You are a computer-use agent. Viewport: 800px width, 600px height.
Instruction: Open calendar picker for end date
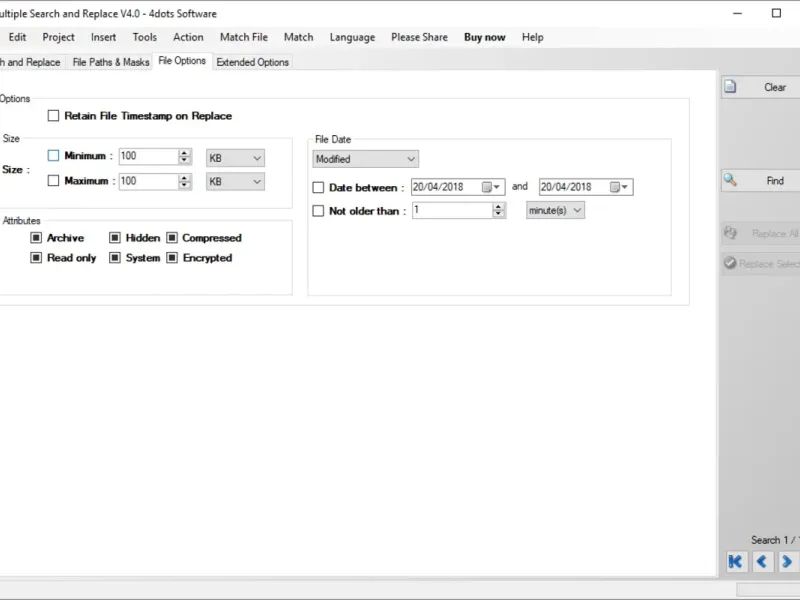tap(619, 187)
